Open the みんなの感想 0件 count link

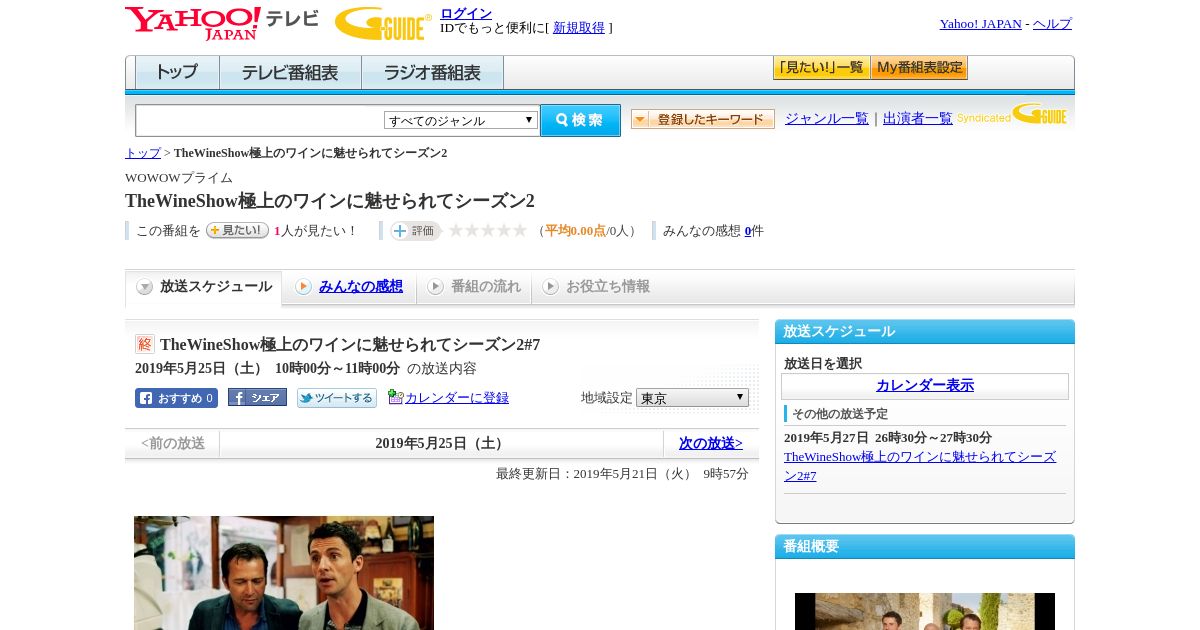click(x=748, y=231)
